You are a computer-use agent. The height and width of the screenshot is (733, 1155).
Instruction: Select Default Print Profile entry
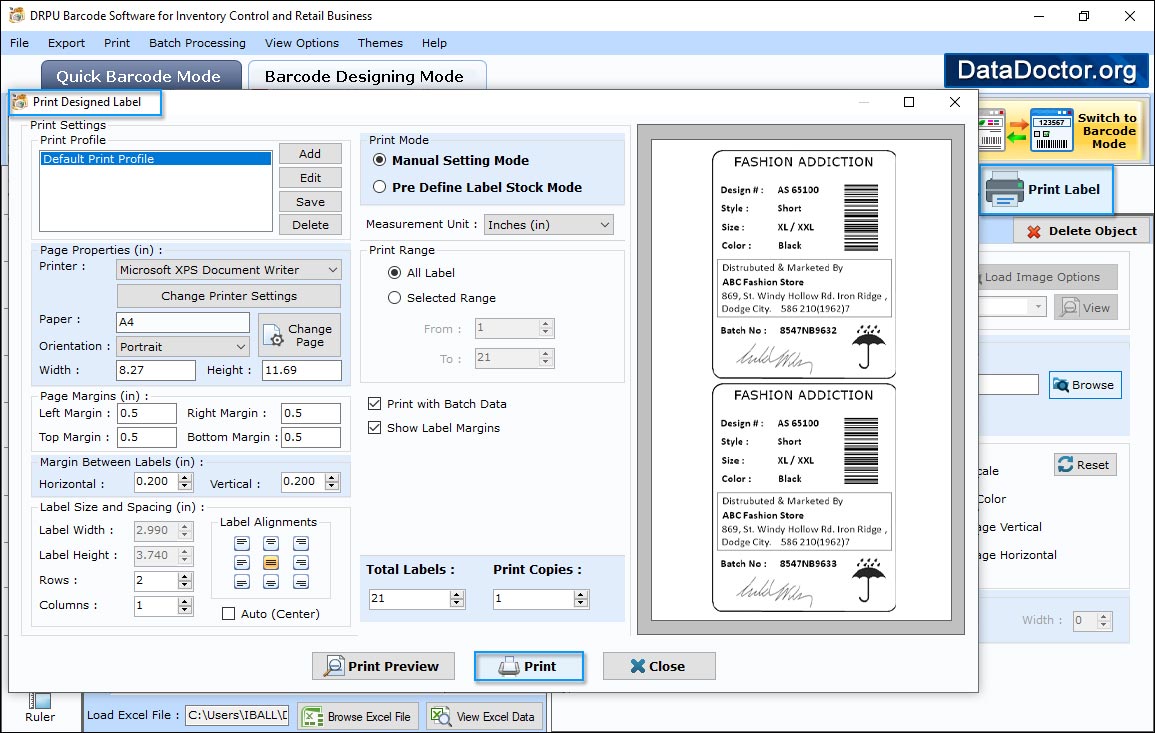[155, 159]
